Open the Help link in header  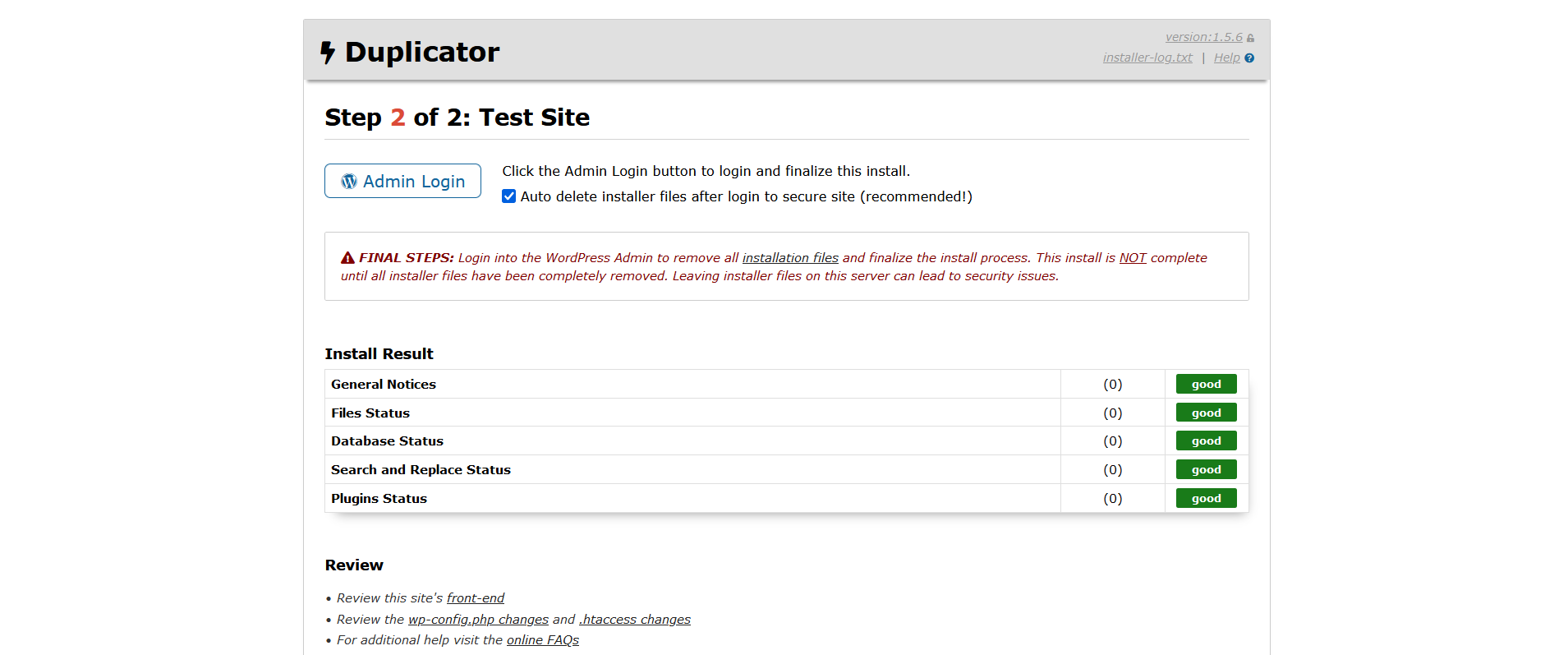(x=1226, y=58)
